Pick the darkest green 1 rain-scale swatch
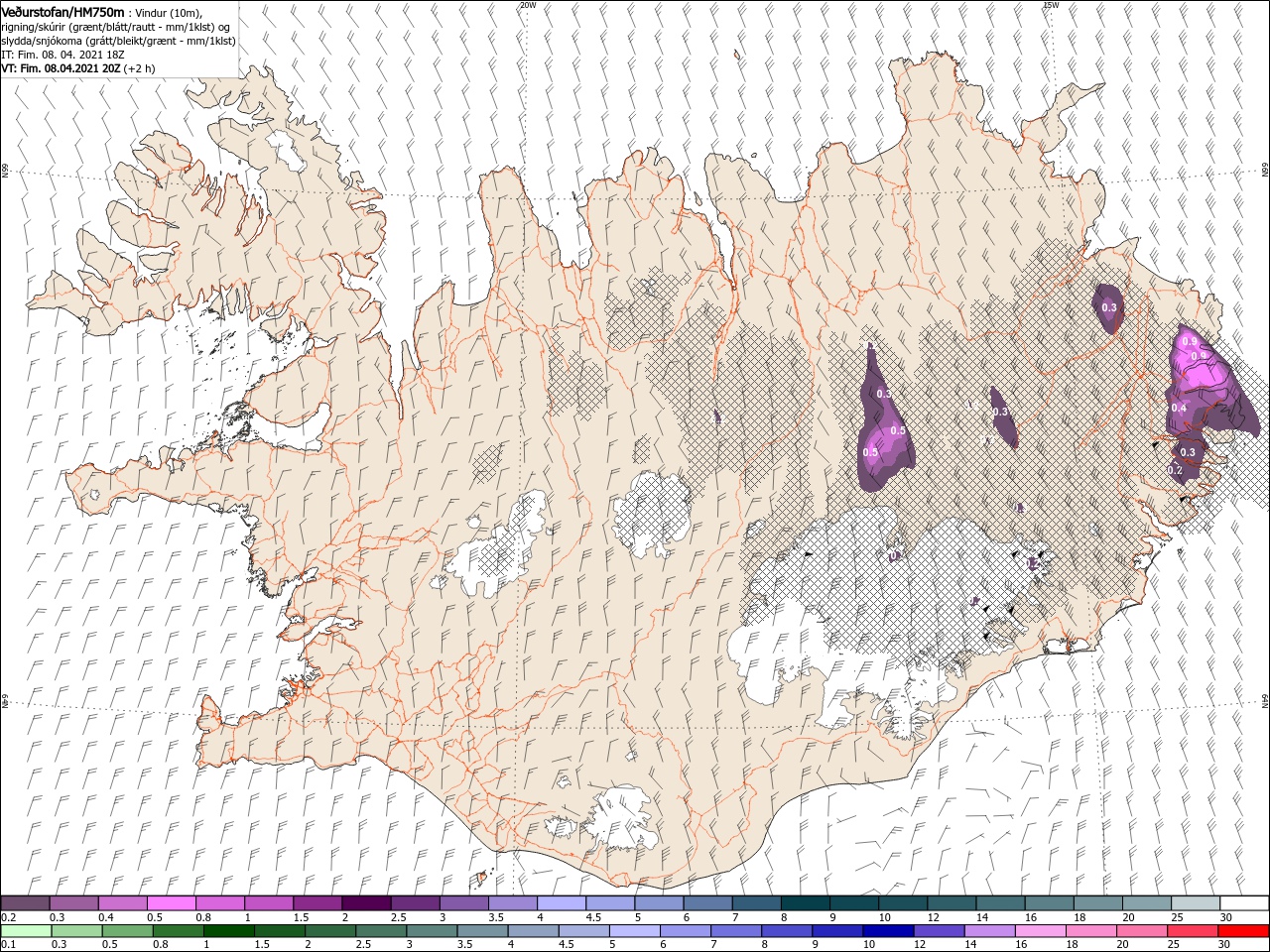1270x952 pixels. click(x=228, y=932)
